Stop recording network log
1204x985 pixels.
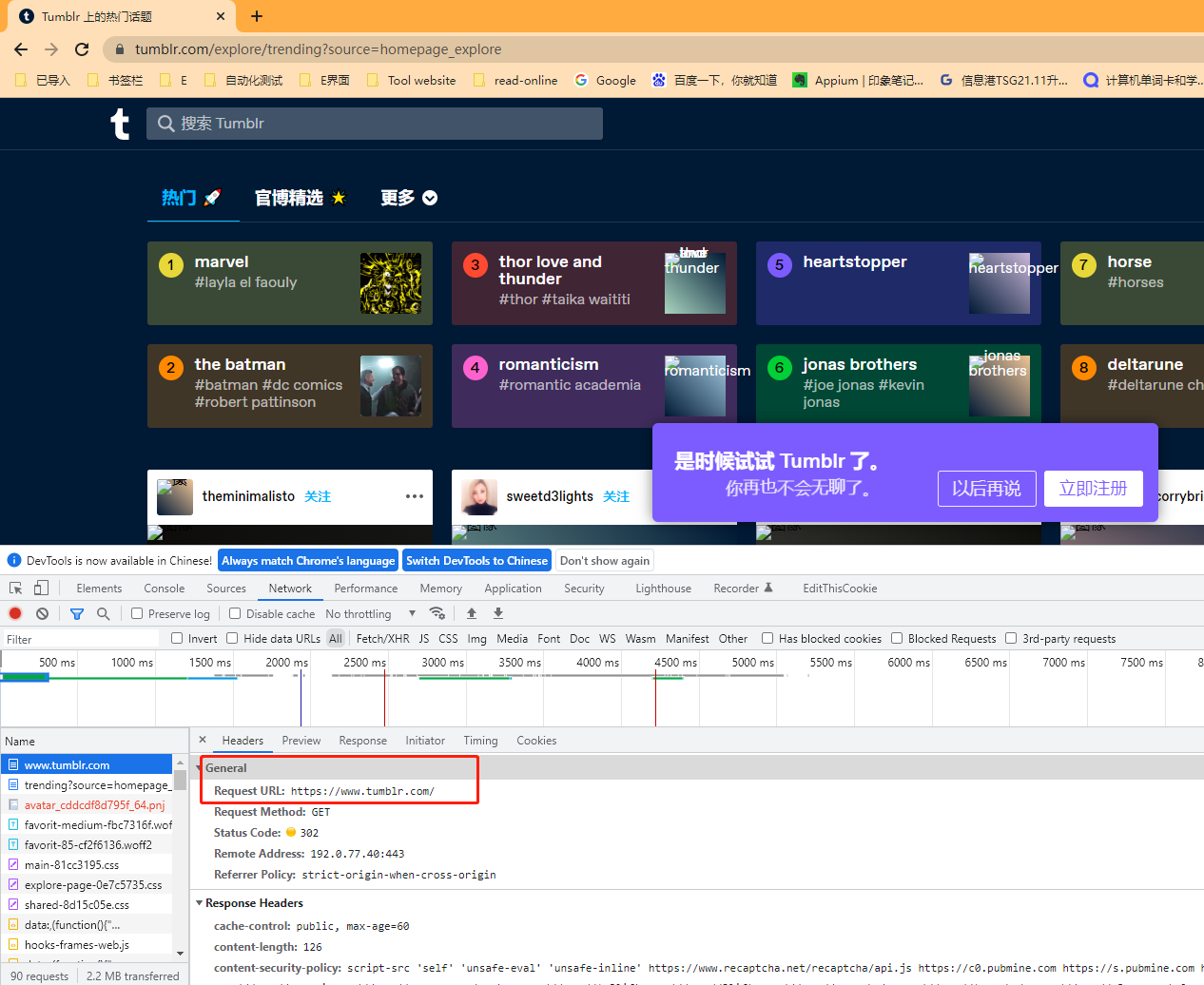(x=15, y=613)
